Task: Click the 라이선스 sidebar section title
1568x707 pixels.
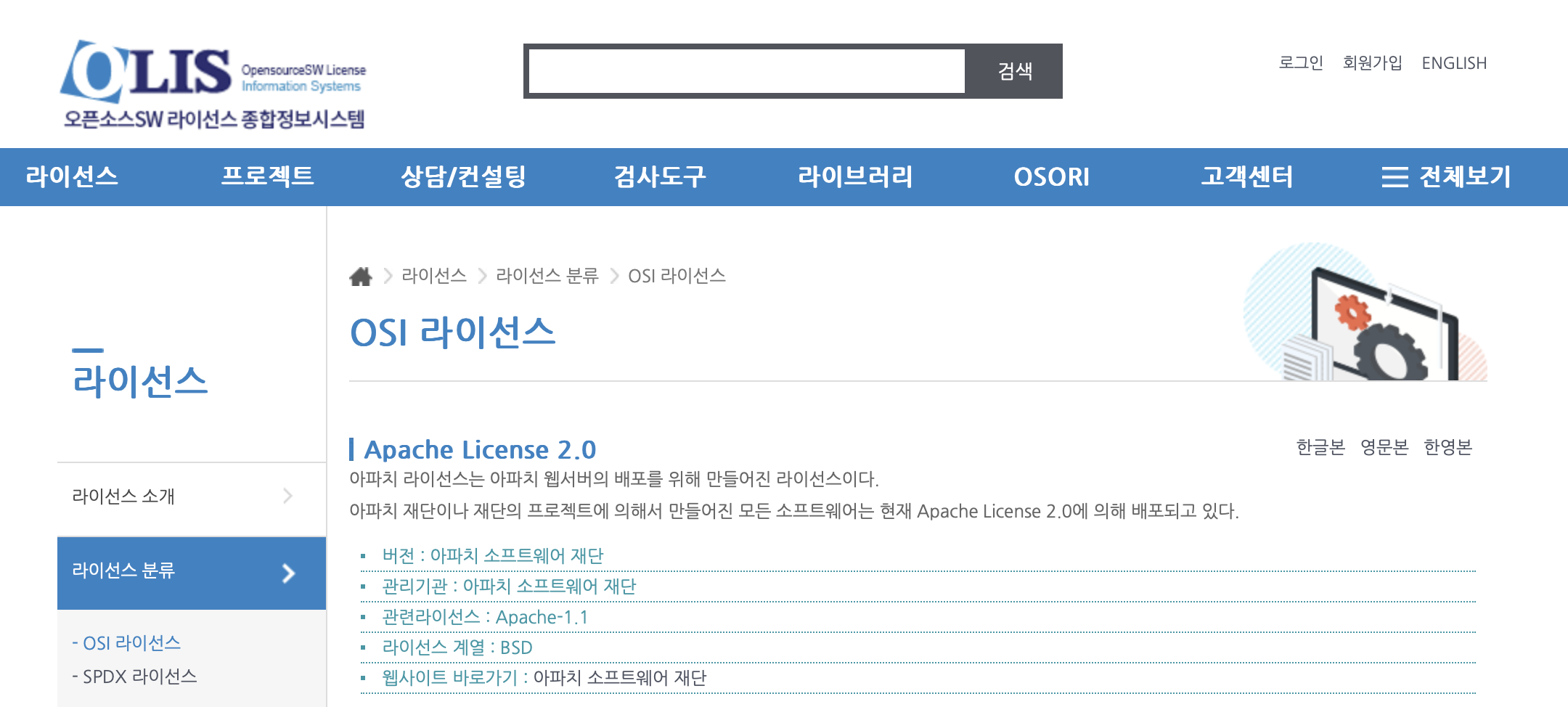Action: 140,380
